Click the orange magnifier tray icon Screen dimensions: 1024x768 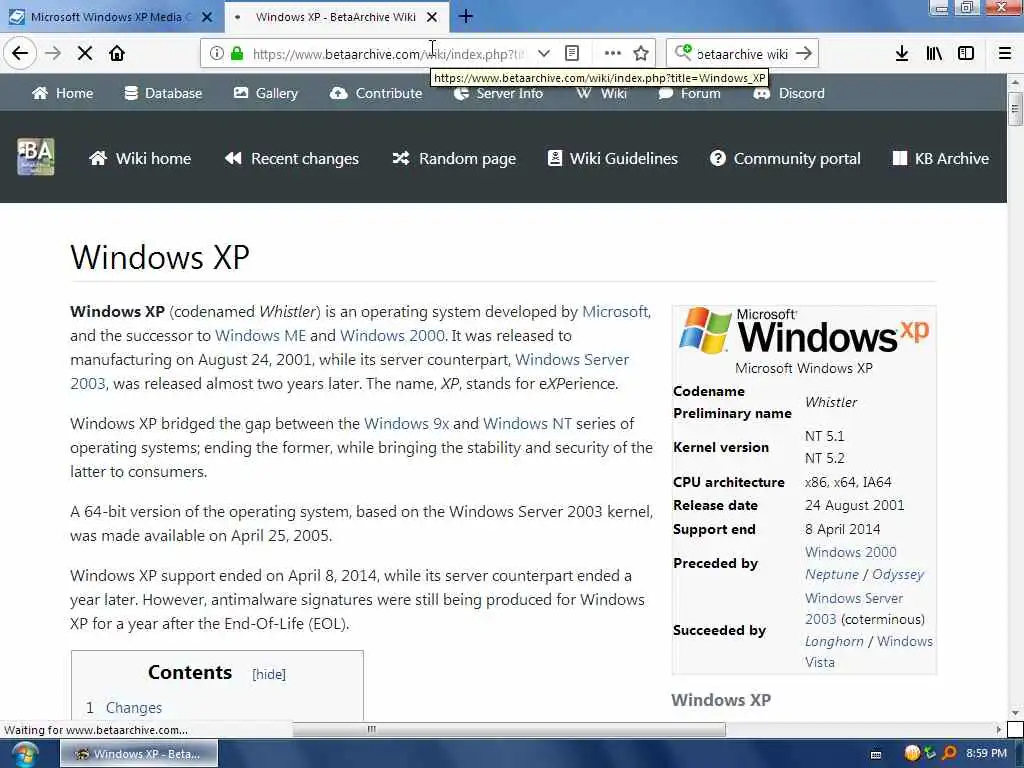[x=949, y=754]
